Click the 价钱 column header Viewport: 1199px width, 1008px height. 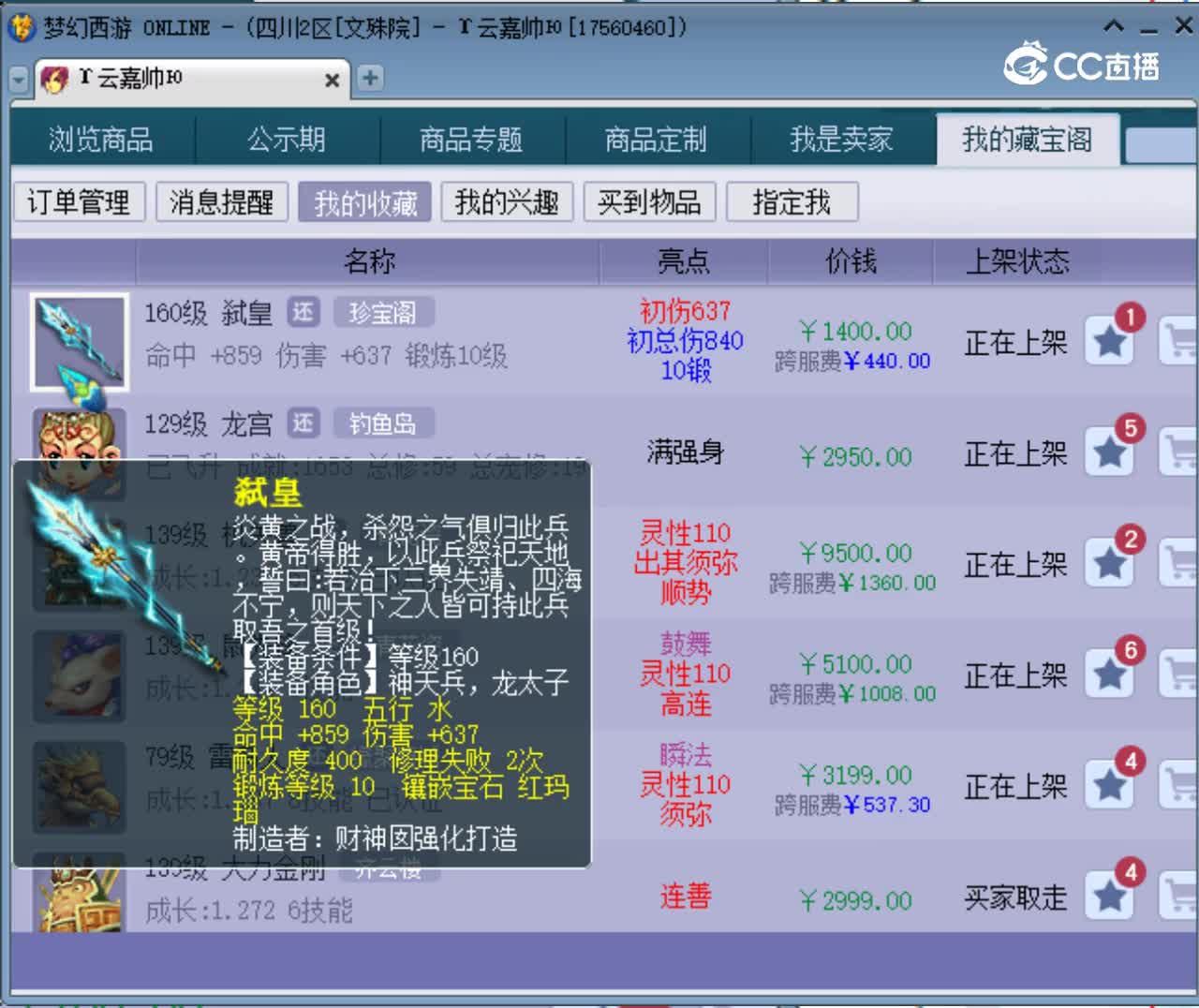tap(851, 261)
